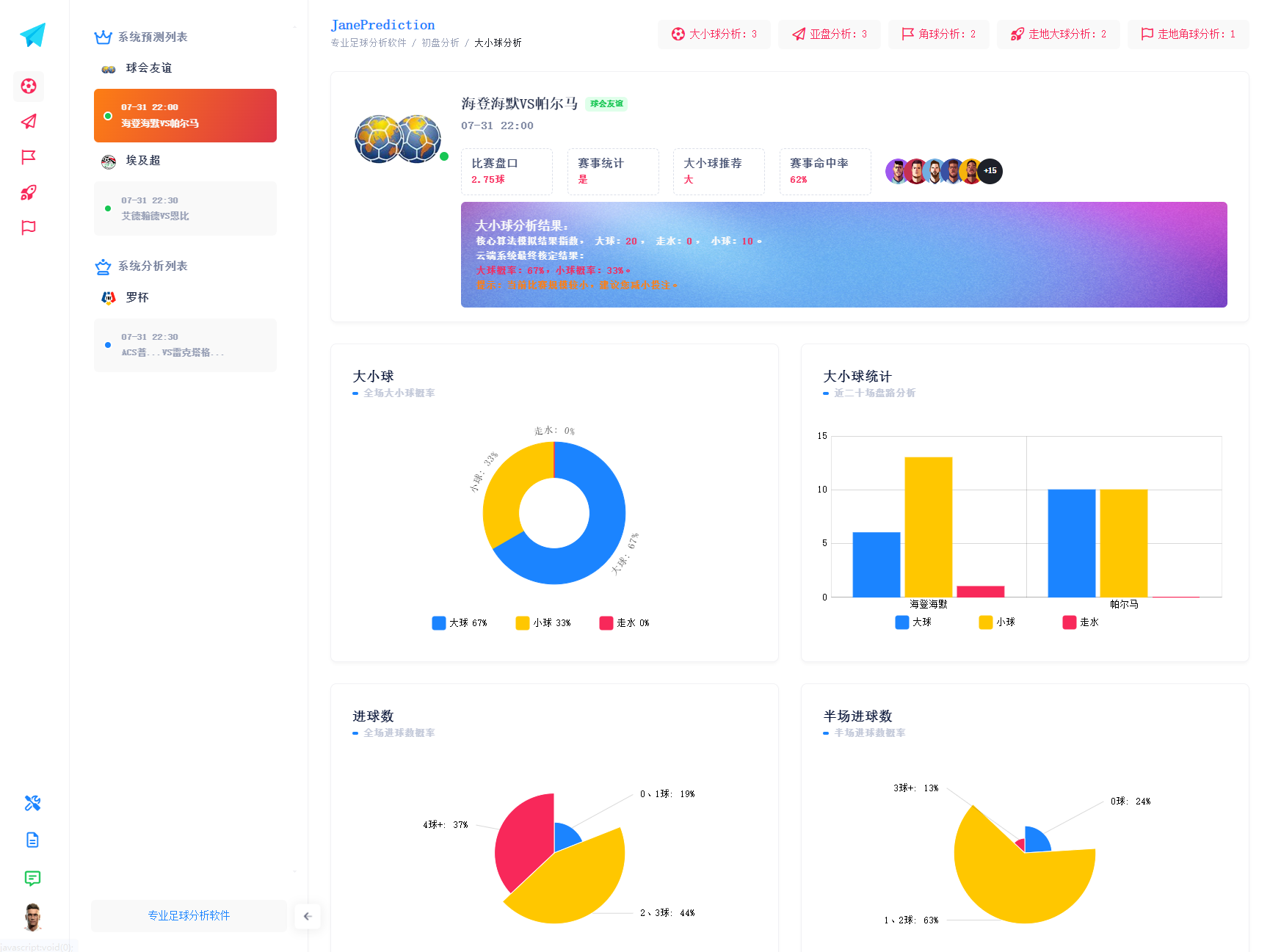
Task: Toggle 走水 0% legend in donut chart
Action: pyautogui.click(x=625, y=623)
